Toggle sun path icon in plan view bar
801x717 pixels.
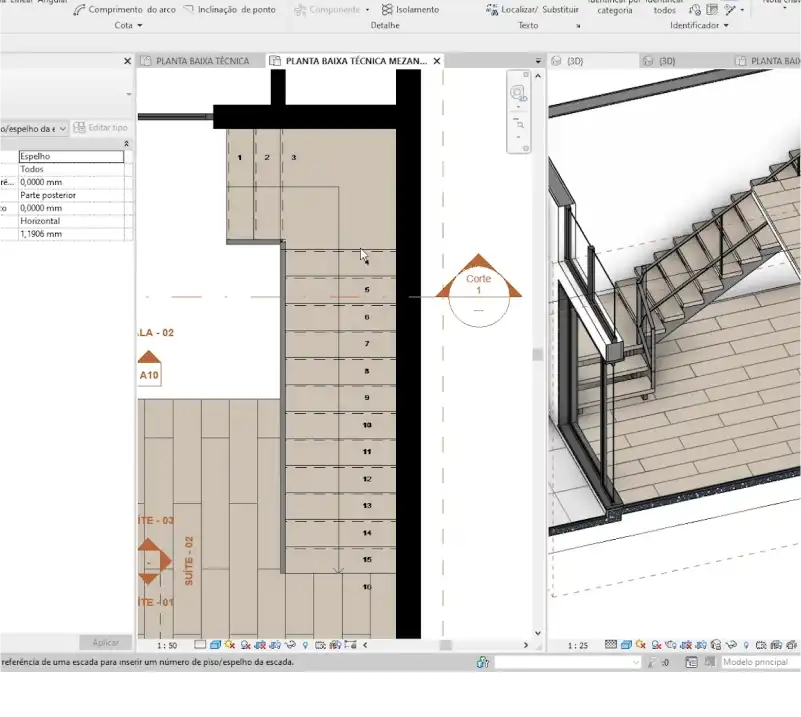[230, 645]
